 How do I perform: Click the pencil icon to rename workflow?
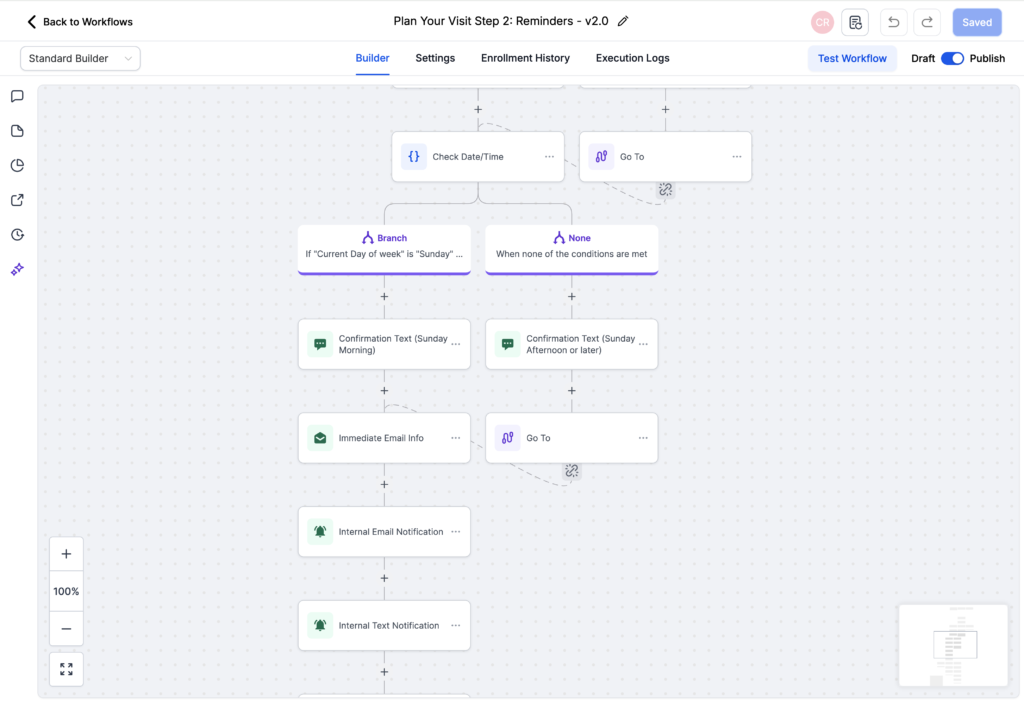click(x=624, y=21)
